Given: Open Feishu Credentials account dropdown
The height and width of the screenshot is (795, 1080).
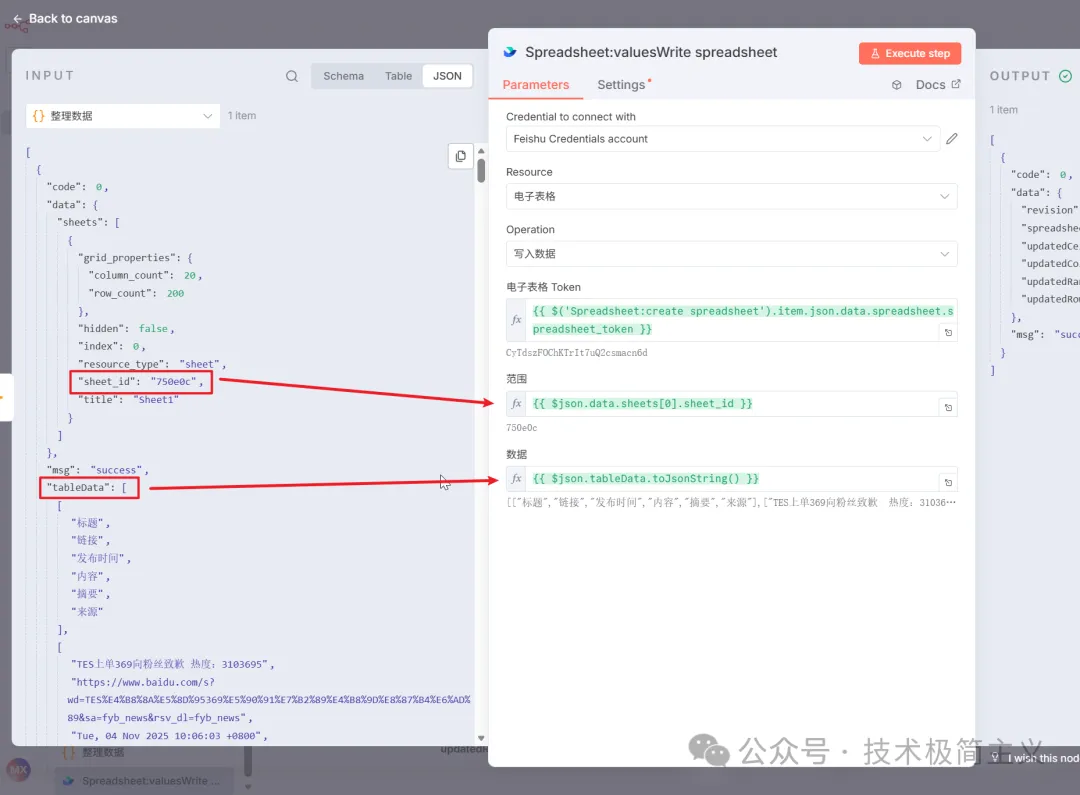Looking at the screenshot, I should (723, 139).
